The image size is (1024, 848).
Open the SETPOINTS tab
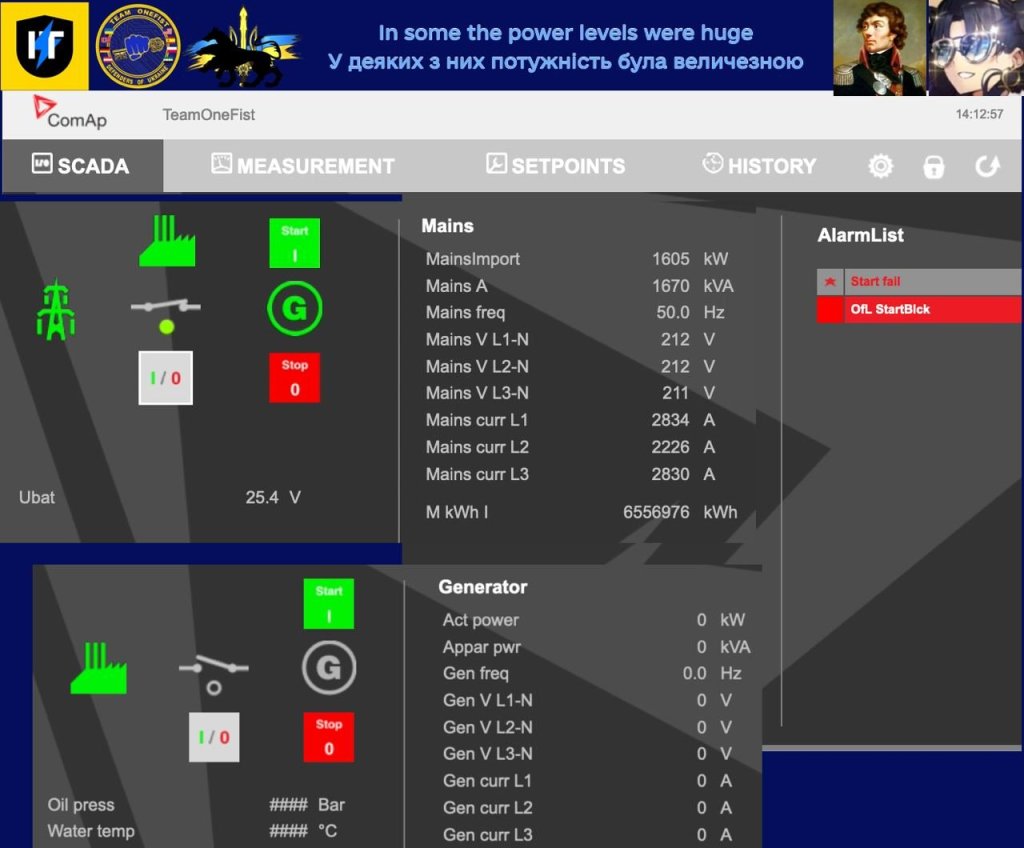(555, 166)
